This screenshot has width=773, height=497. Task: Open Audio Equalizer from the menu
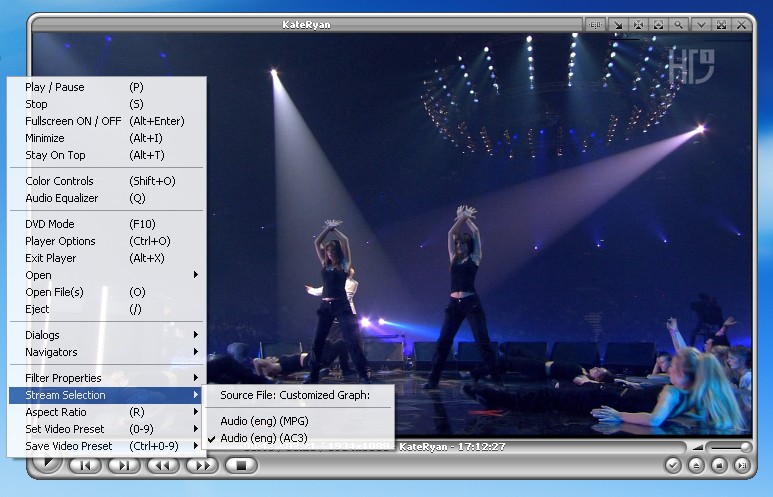coord(106,198)
